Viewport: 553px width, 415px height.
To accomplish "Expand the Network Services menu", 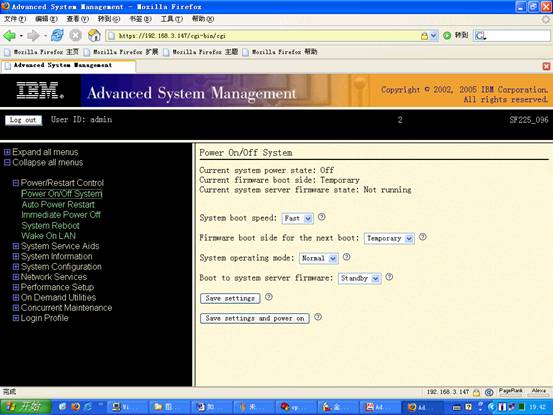I will click(x=16, y=277).
